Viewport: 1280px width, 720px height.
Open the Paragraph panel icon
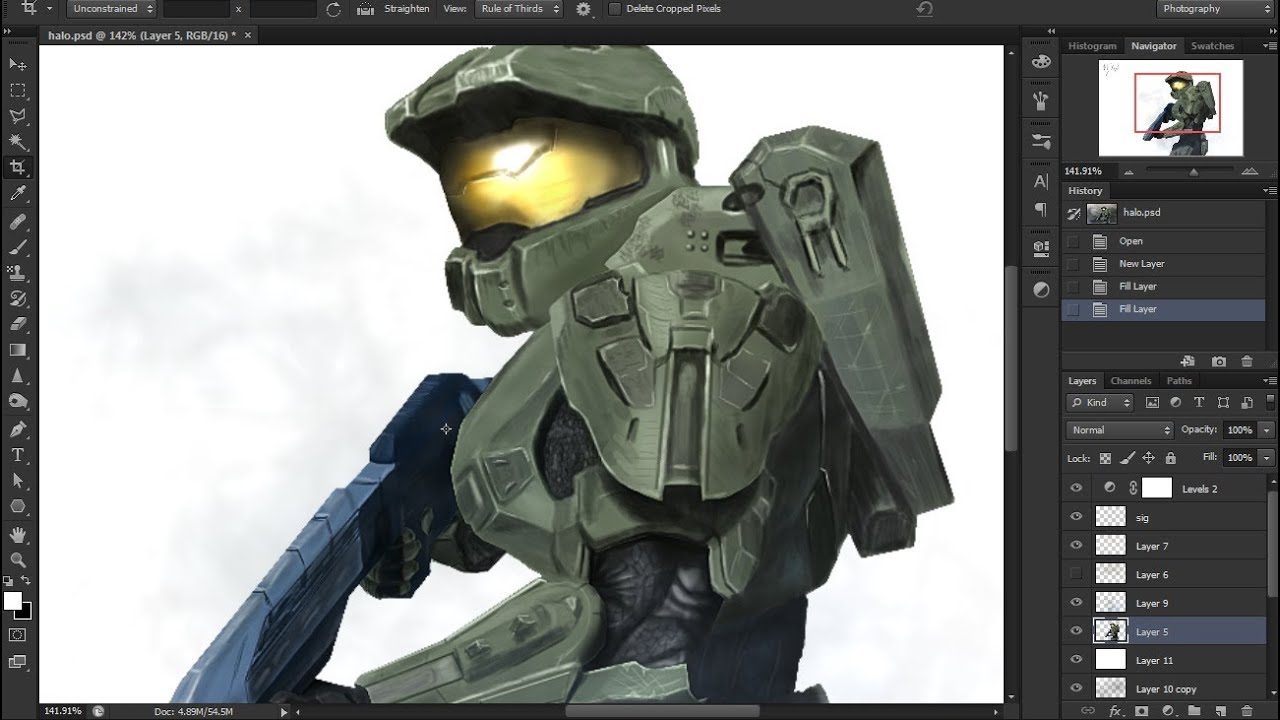tap(1041, 210)
